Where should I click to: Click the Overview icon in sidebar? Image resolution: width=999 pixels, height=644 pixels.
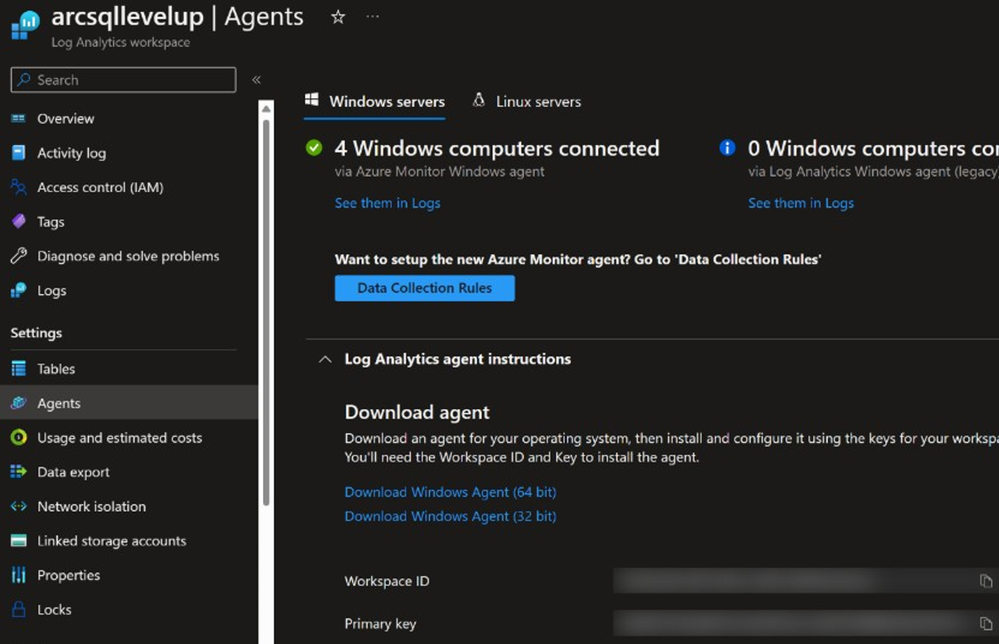coord(18,118)
